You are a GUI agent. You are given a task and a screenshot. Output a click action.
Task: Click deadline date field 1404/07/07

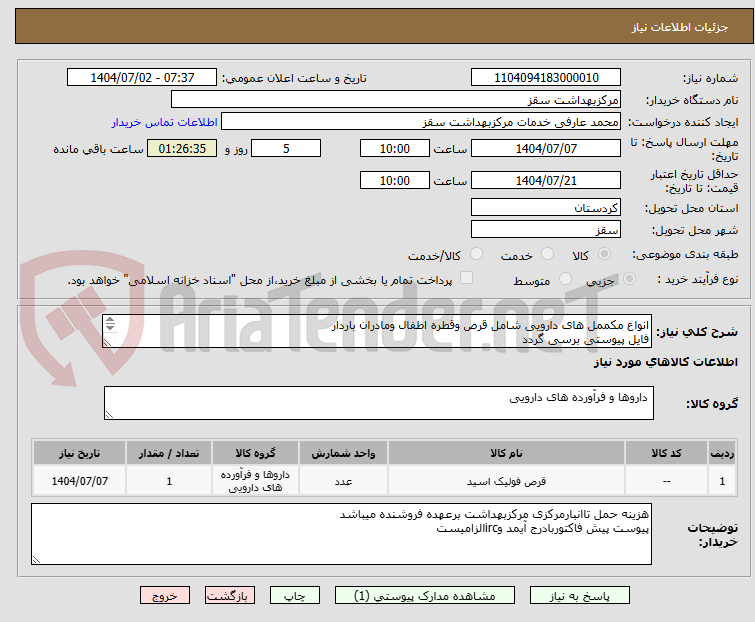coord(546,148)
